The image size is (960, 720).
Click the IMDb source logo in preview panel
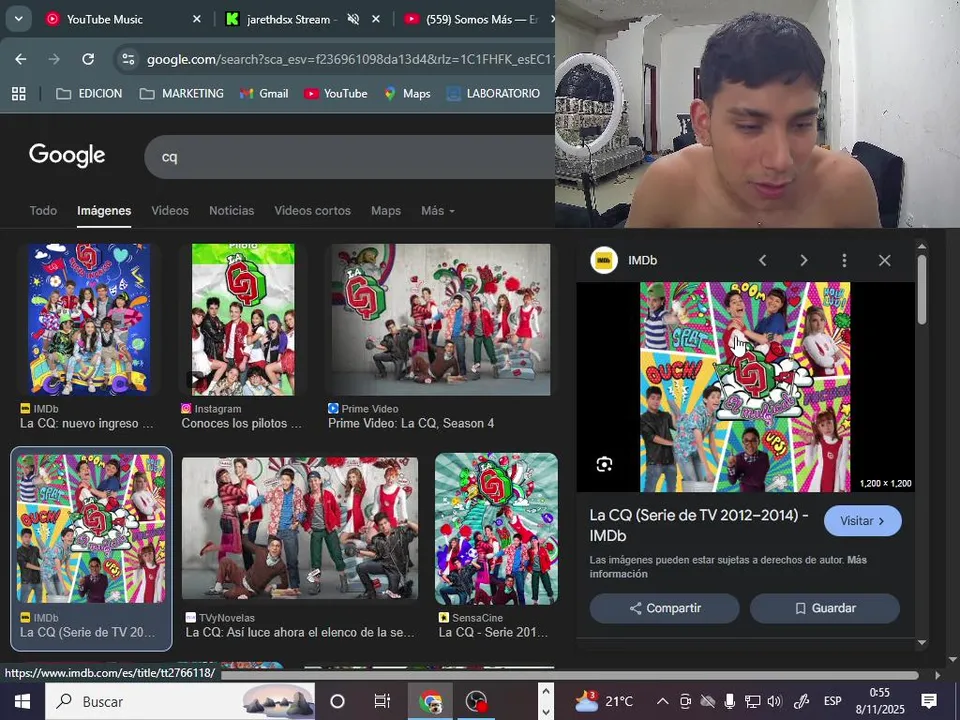coord(604,260)
